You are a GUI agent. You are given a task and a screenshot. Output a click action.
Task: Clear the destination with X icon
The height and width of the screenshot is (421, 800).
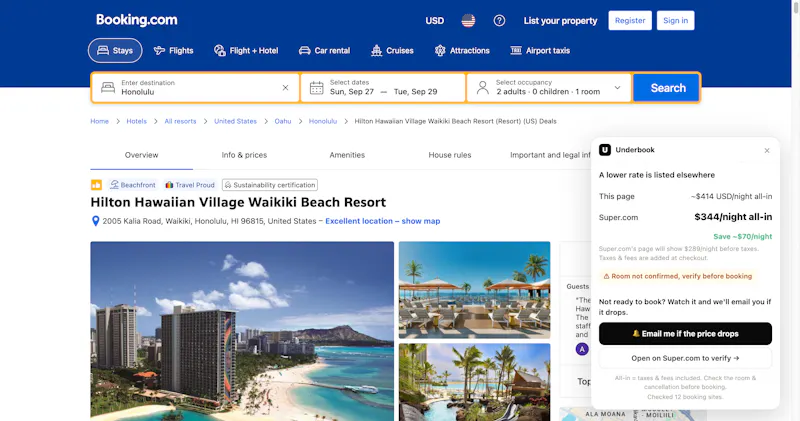pos(285,88)
